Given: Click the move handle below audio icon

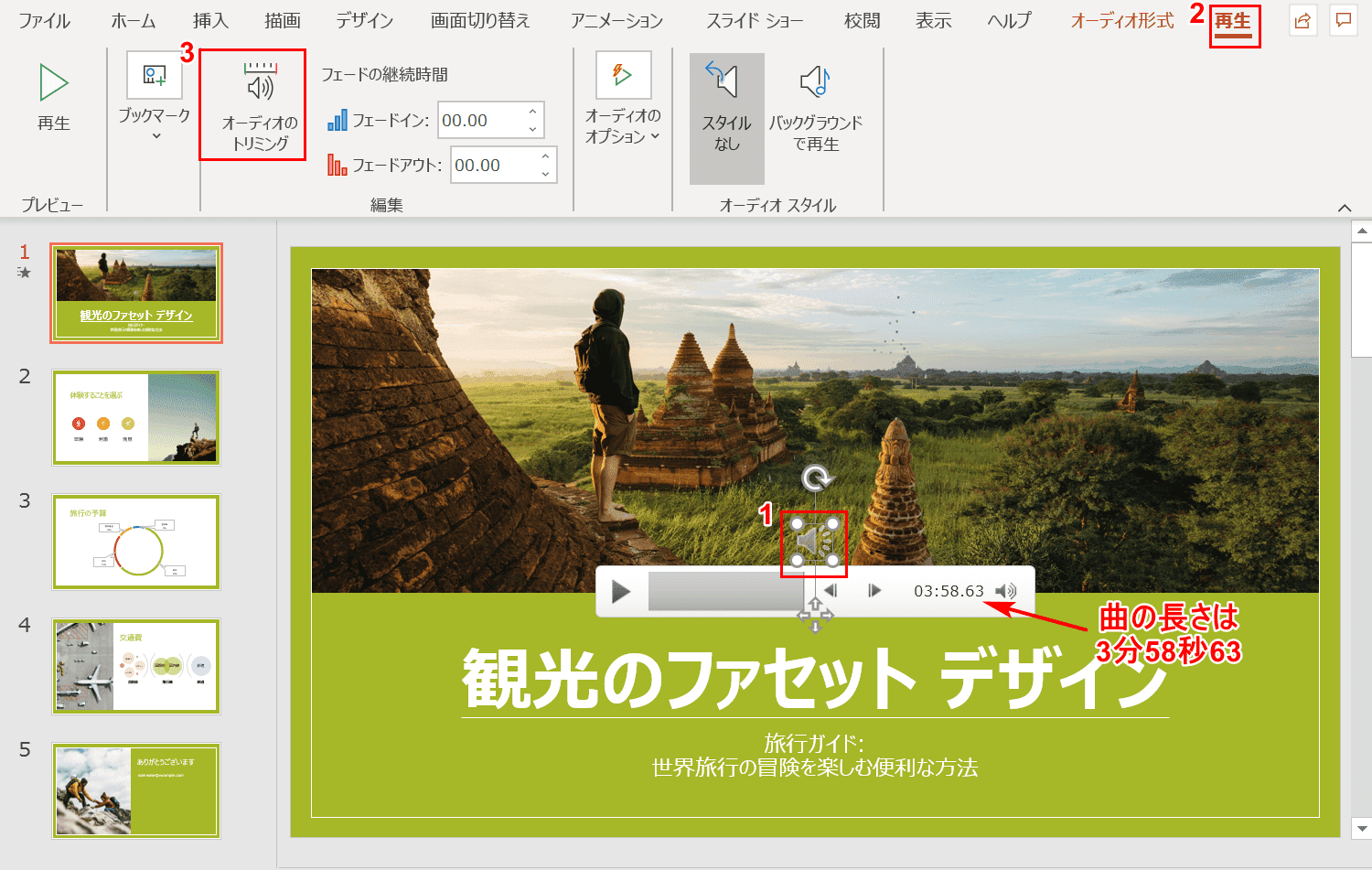Looking at the screenshot, I should point(815,615).
